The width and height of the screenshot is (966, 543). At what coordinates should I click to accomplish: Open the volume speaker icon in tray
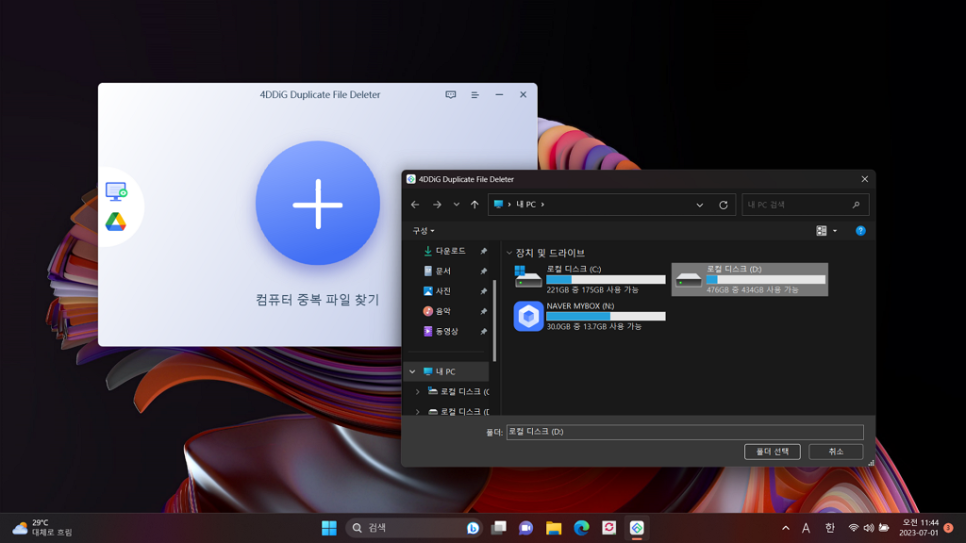coord(869,528)
